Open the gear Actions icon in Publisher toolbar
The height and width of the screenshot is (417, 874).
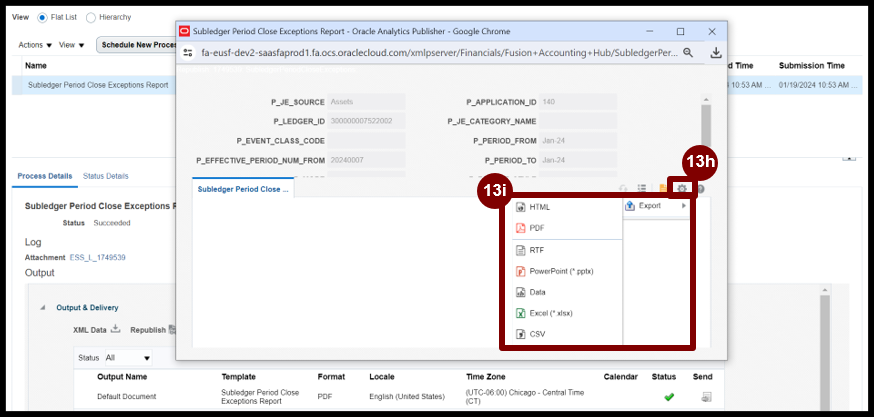click(682, 189)
